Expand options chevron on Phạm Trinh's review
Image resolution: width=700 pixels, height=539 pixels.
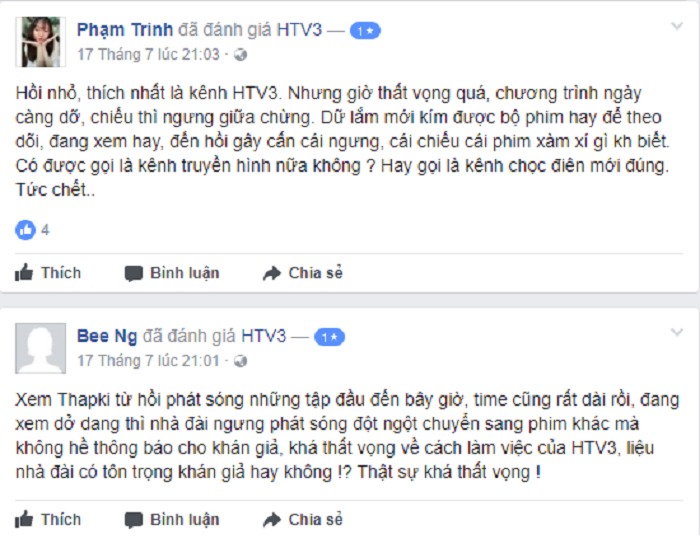(x=677, y=26)
